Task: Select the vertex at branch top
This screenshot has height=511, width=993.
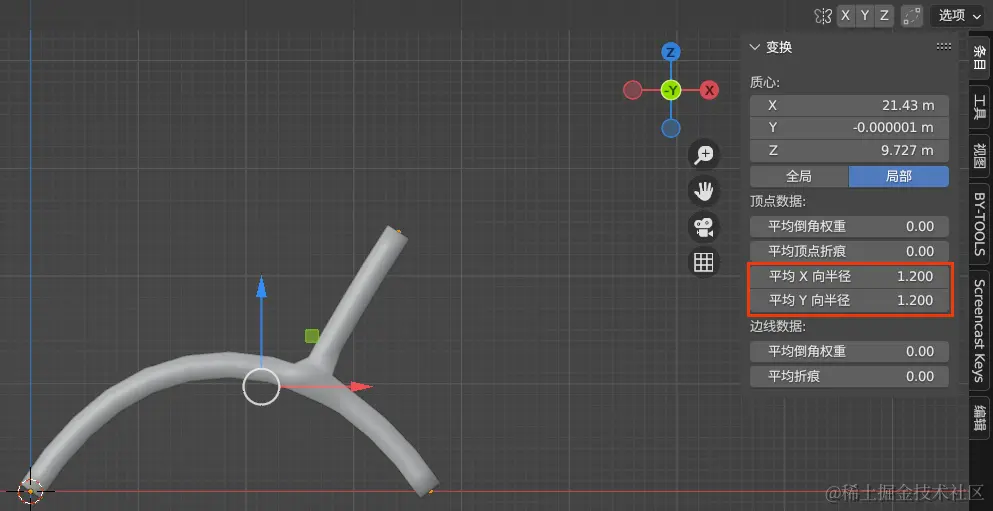Action: 398,231
